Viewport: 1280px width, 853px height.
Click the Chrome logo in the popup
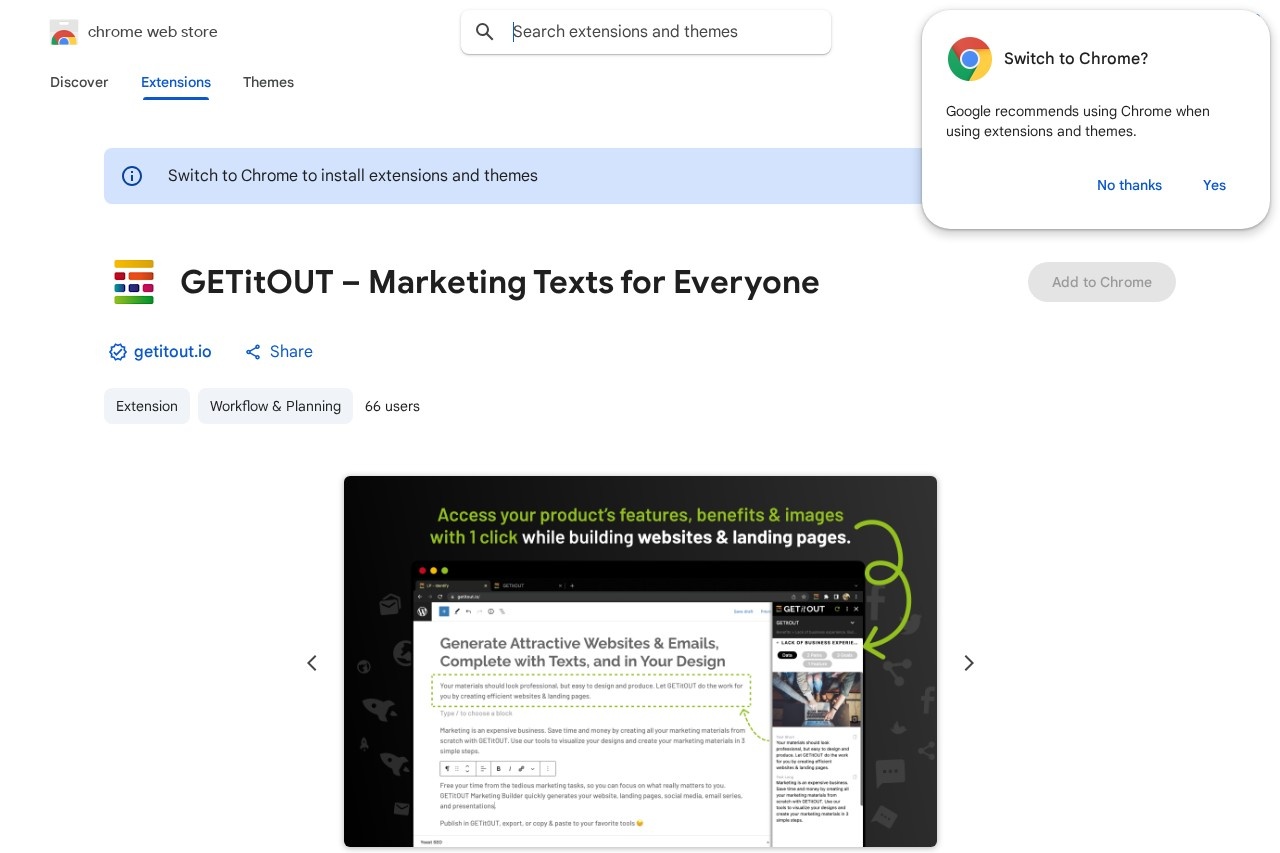tap(970, 59)
